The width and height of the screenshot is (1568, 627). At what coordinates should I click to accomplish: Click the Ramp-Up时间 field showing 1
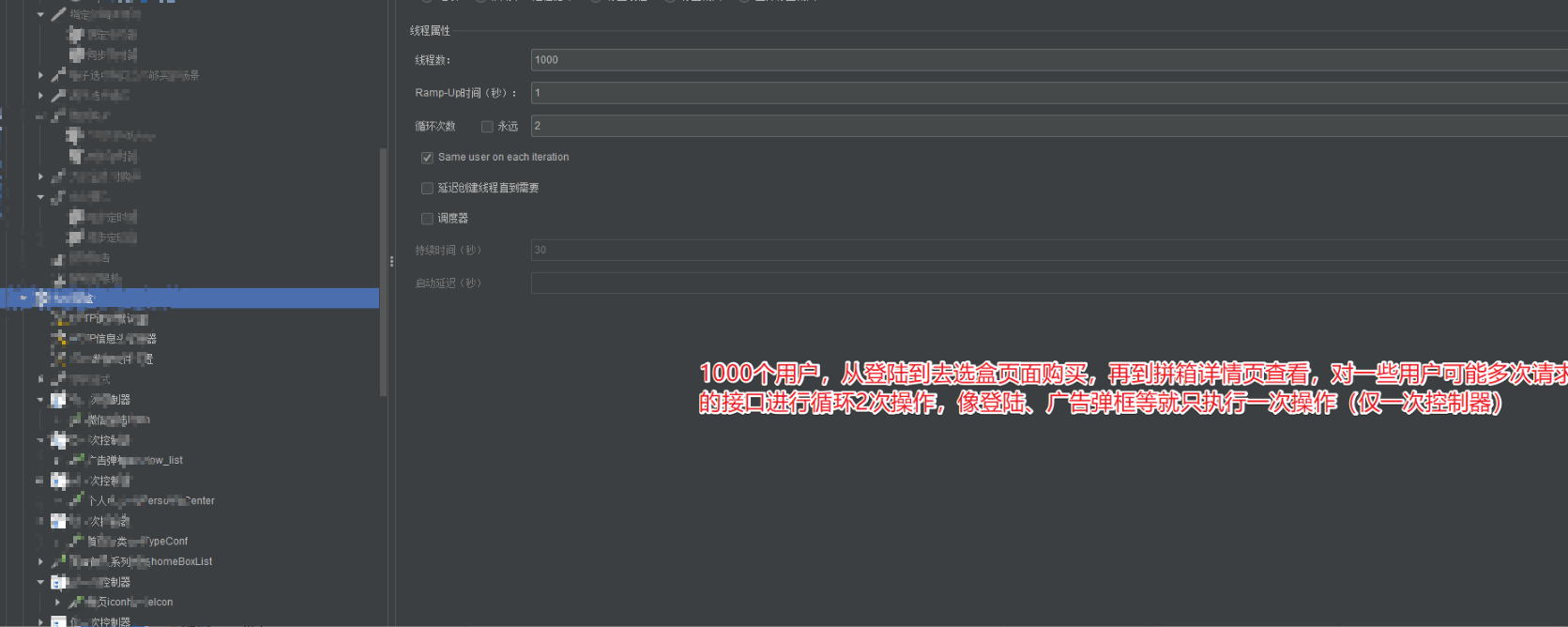click(x=1049, y=93)
